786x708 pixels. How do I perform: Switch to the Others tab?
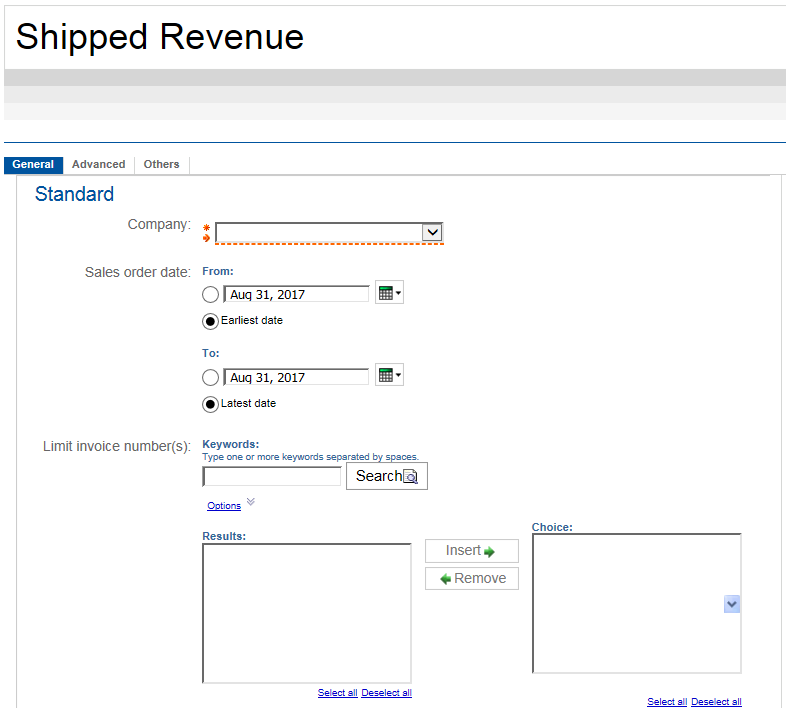(x=161, y=165)
